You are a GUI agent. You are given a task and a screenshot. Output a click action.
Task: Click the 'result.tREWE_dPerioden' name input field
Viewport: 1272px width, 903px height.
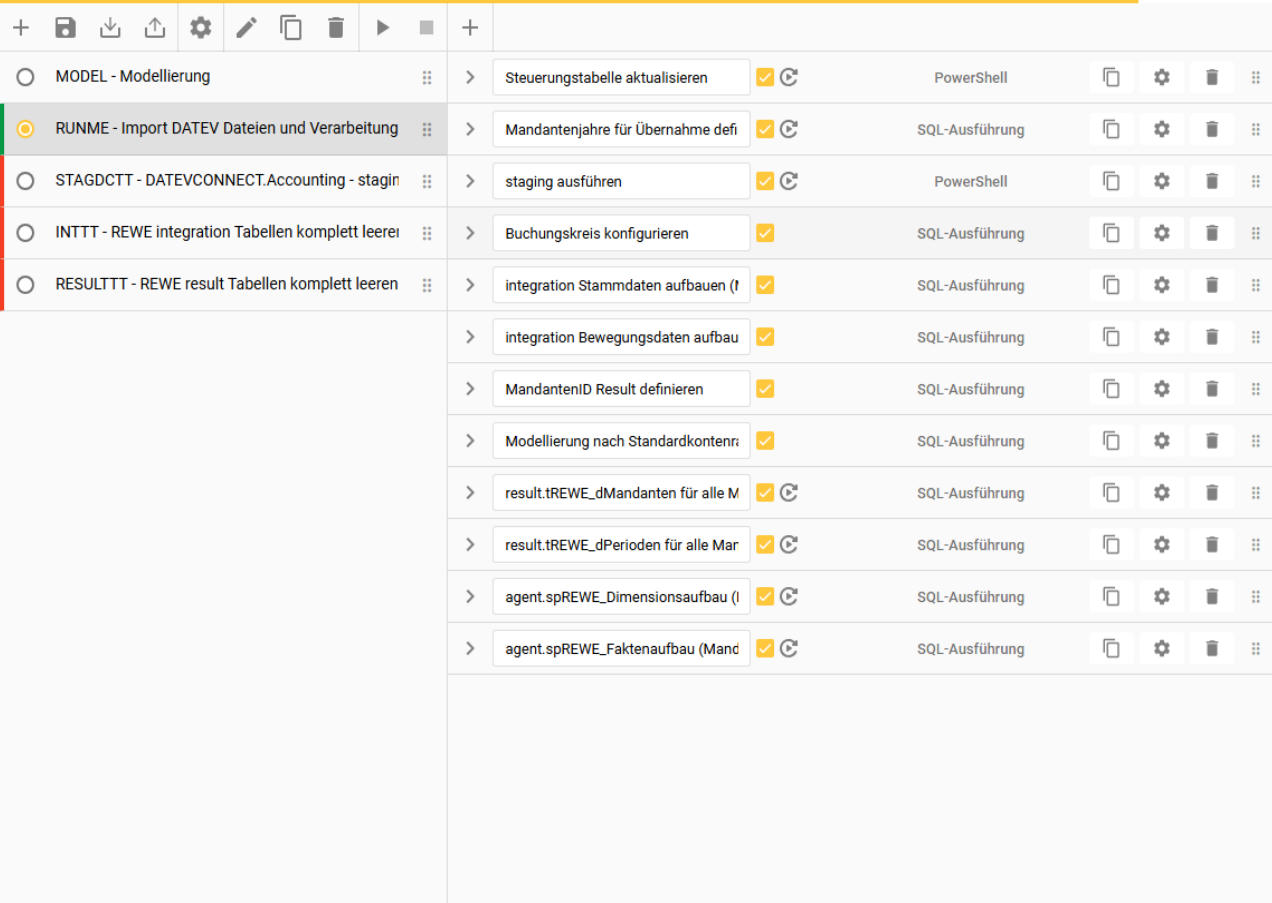(x=621, y=545)
